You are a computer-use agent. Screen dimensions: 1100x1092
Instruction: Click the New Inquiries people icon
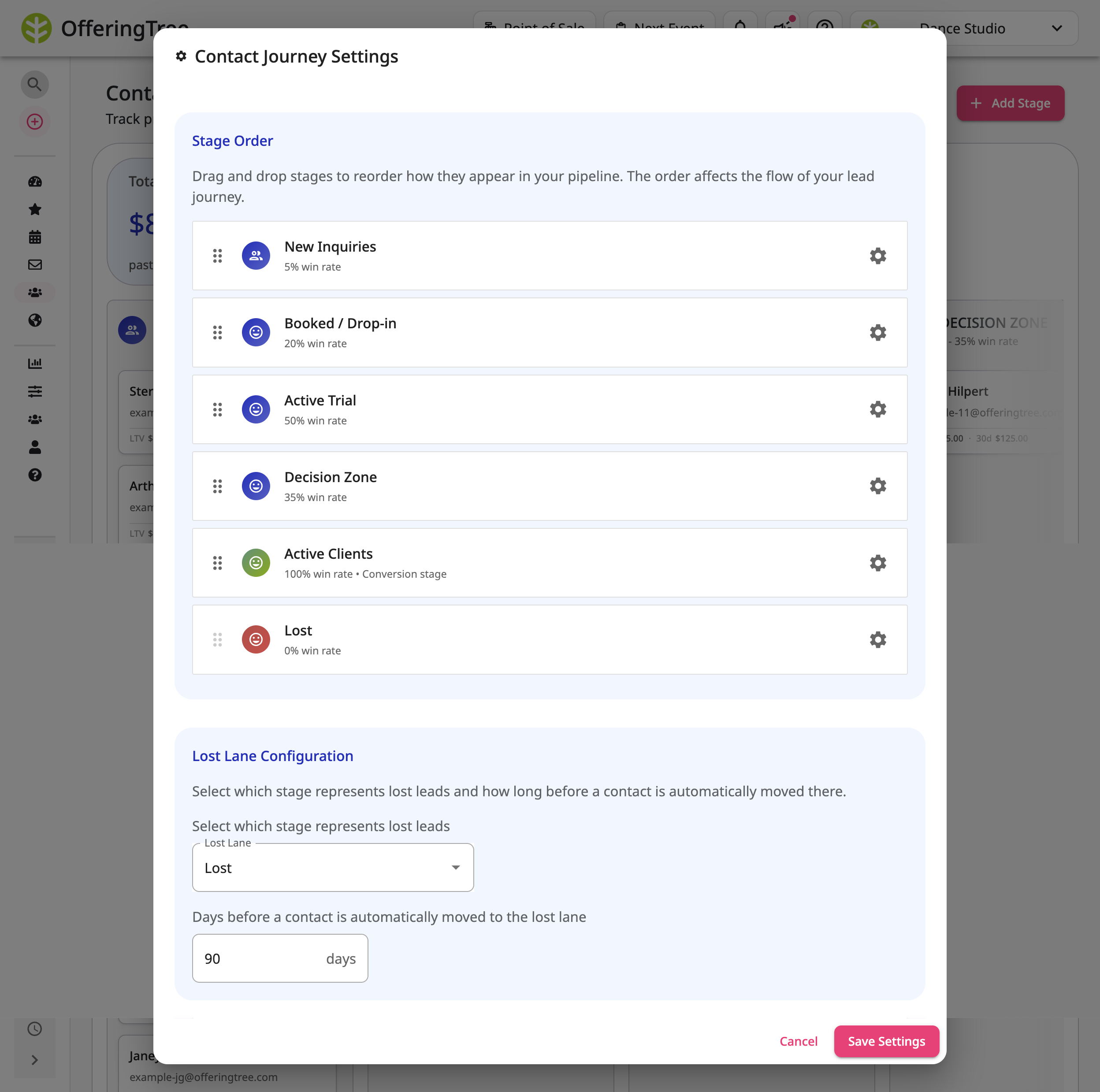click(x=256, y=256)
